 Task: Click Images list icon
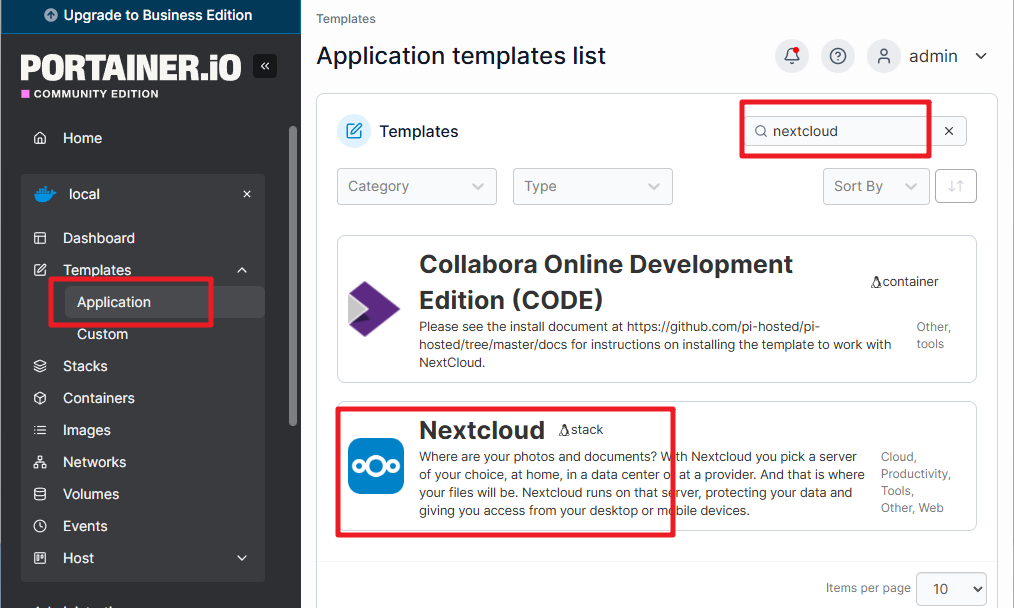pos(40,430)
